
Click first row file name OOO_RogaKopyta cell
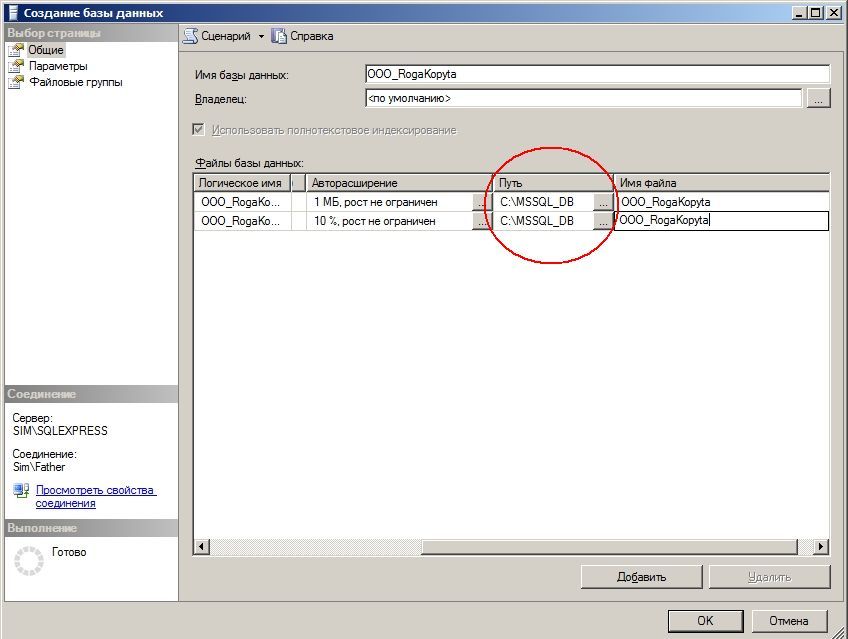click(722, 202)
